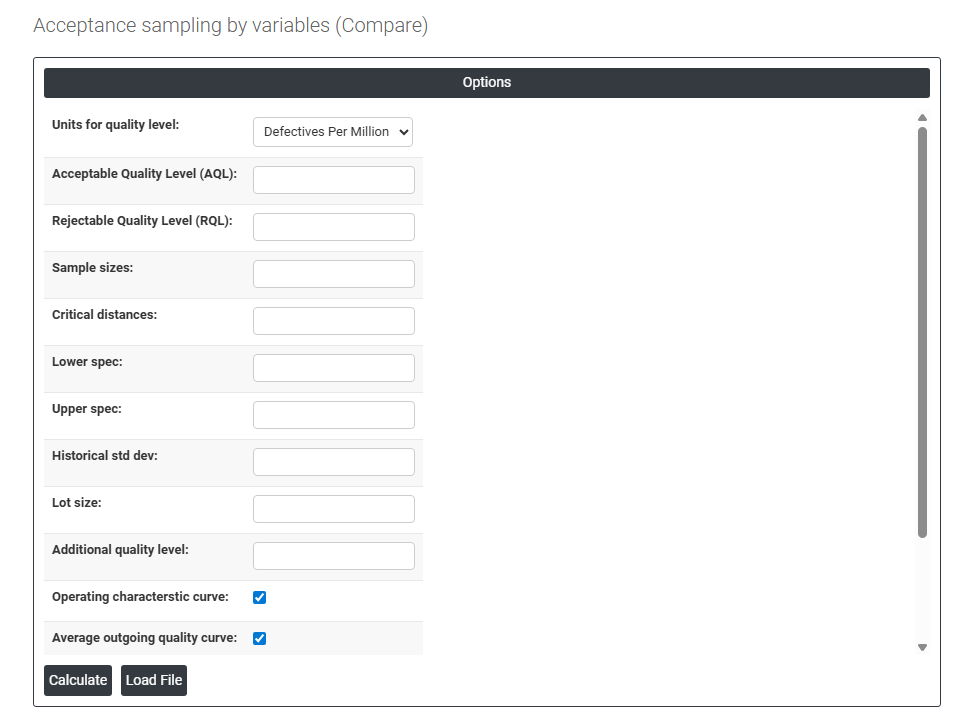Viewport: 953px width, 713px height.
Task: Click the Lower spec input field
Action: [333, 368]
